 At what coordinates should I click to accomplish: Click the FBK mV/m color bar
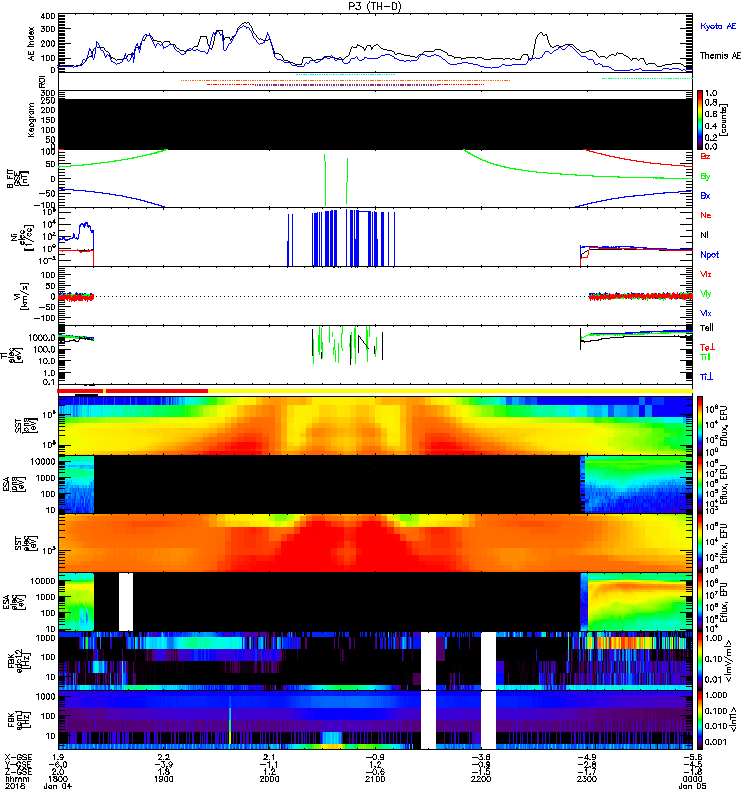click(700, 661)
